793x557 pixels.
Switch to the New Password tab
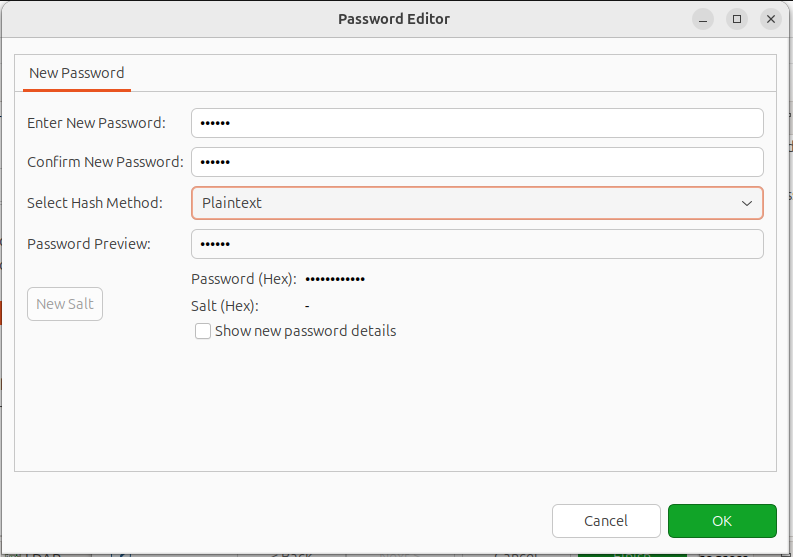pyautogui.click(x=77, y=73)
